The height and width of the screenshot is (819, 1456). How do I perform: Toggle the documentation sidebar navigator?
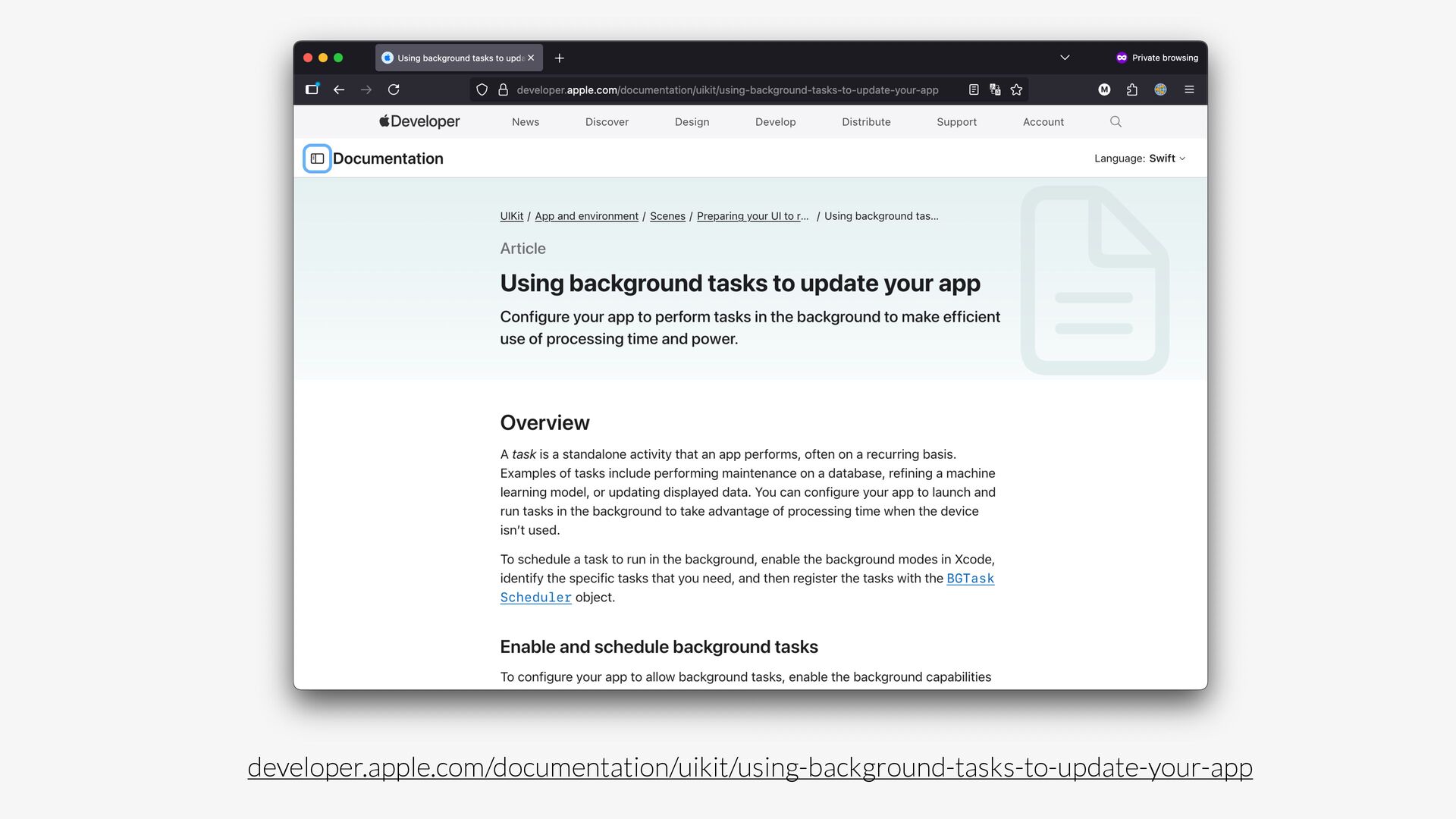(x=317, y=158)
